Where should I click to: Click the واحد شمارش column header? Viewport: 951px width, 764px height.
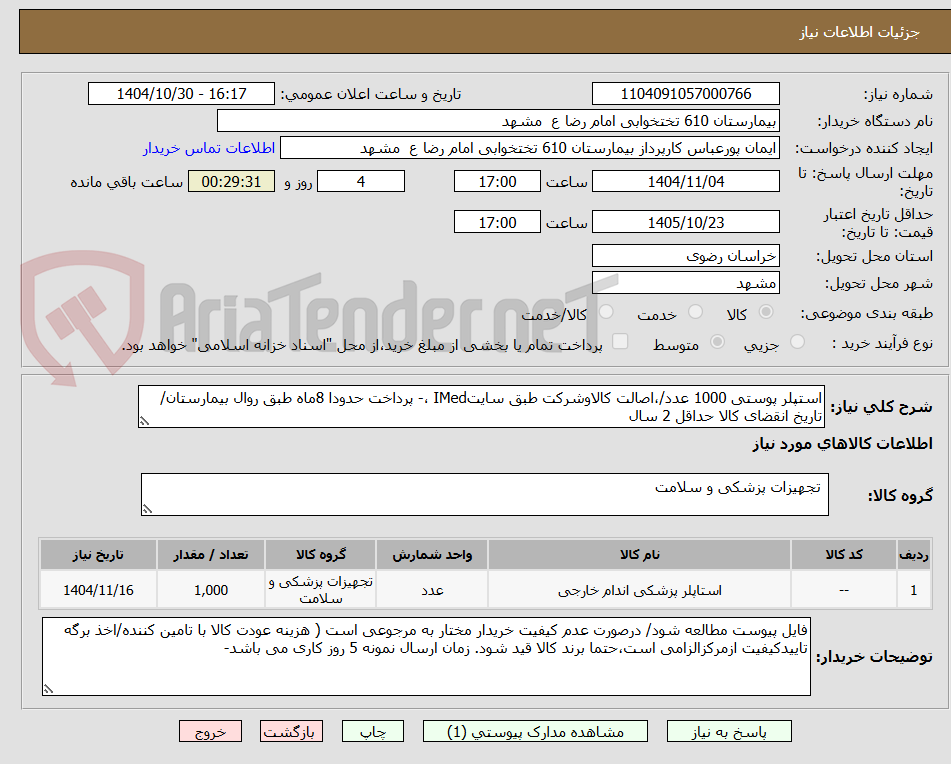click(432, 555)
